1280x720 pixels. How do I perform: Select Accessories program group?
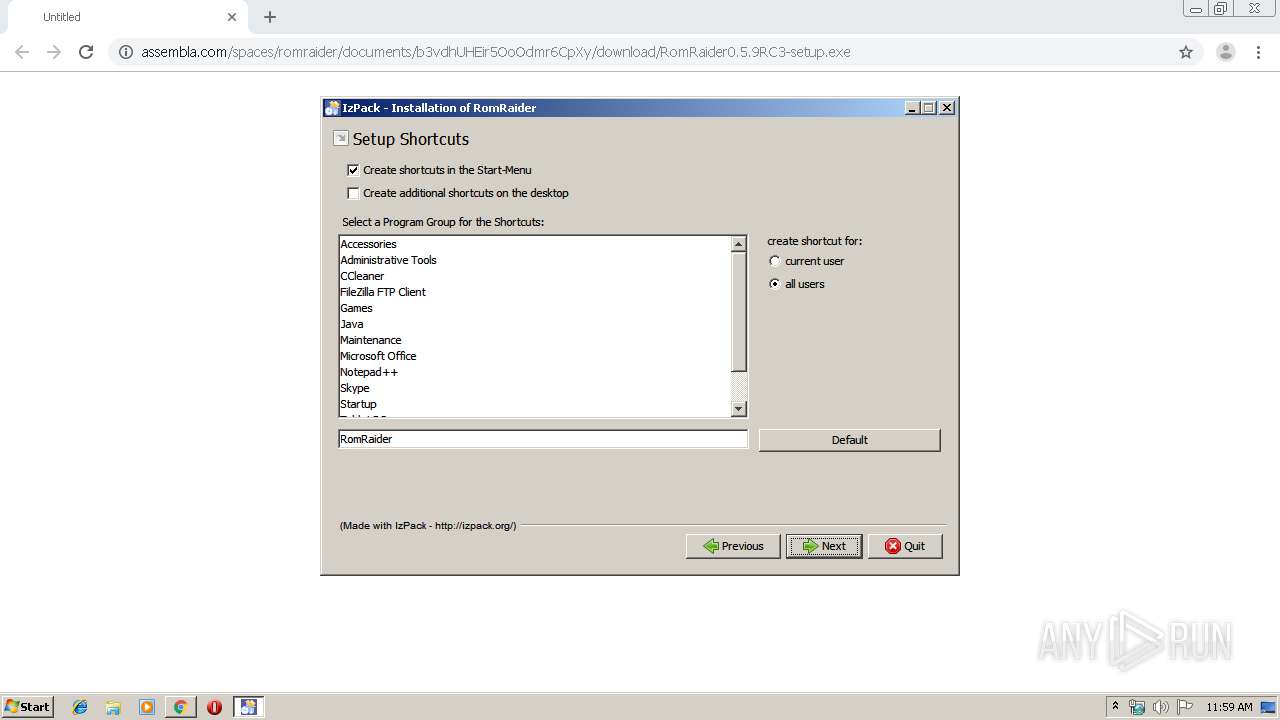click(x=535, y=244)
